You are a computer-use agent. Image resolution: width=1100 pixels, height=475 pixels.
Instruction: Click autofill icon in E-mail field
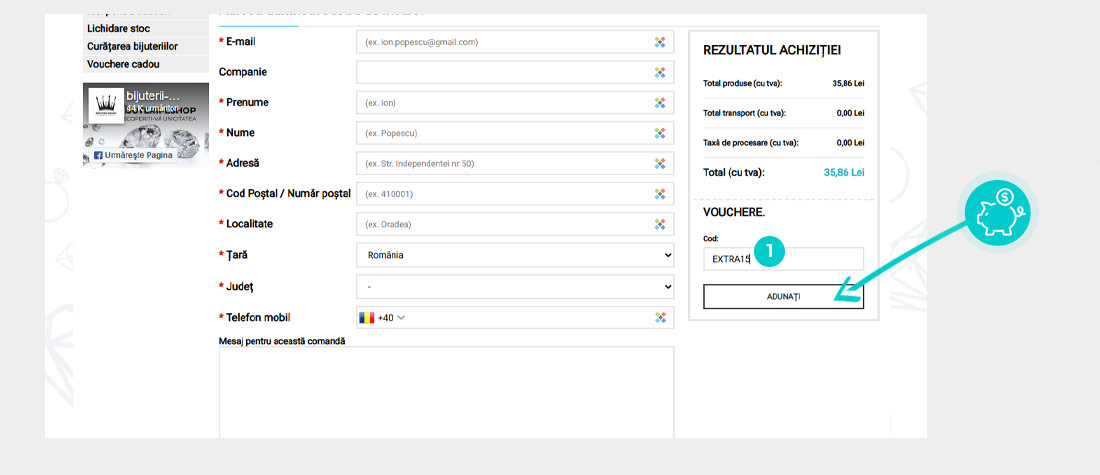click(x=660, y=42)
